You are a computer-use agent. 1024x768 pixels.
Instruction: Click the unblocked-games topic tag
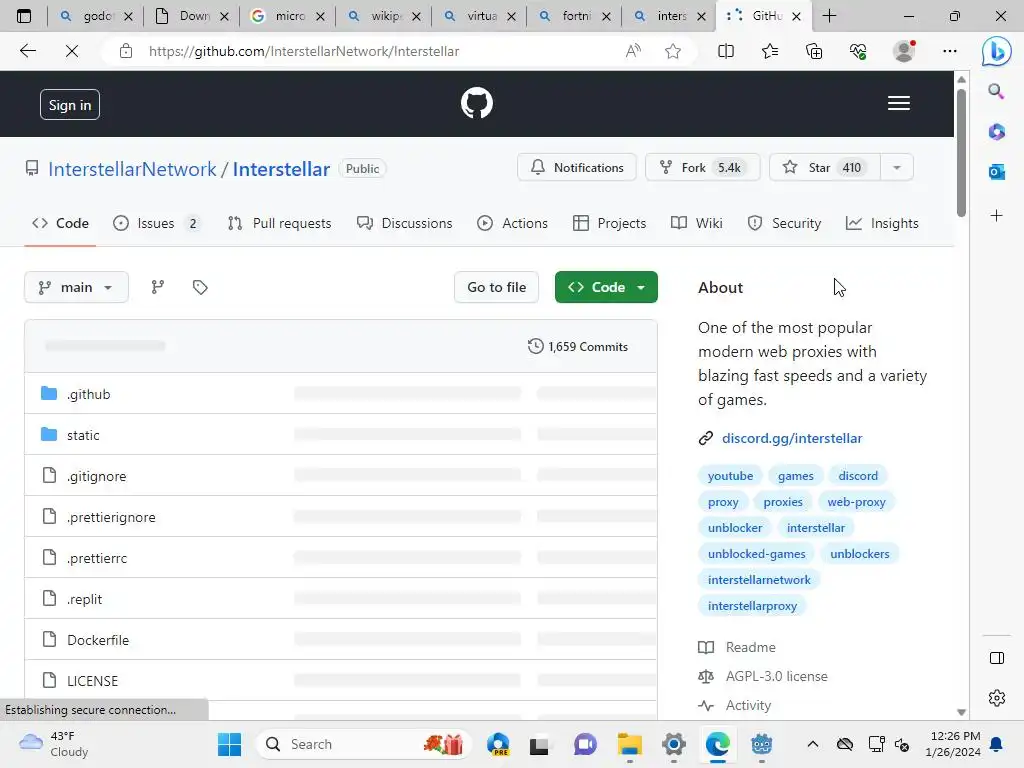pos(756,554)
